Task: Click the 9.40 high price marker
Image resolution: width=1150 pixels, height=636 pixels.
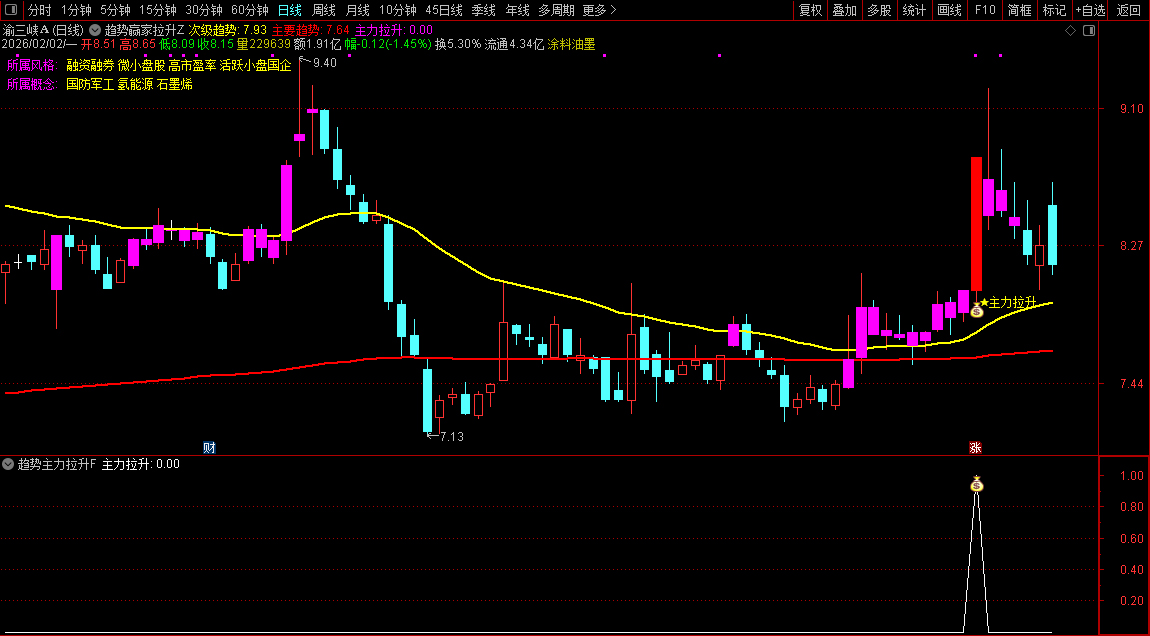Action: click(x=325, y=63)
